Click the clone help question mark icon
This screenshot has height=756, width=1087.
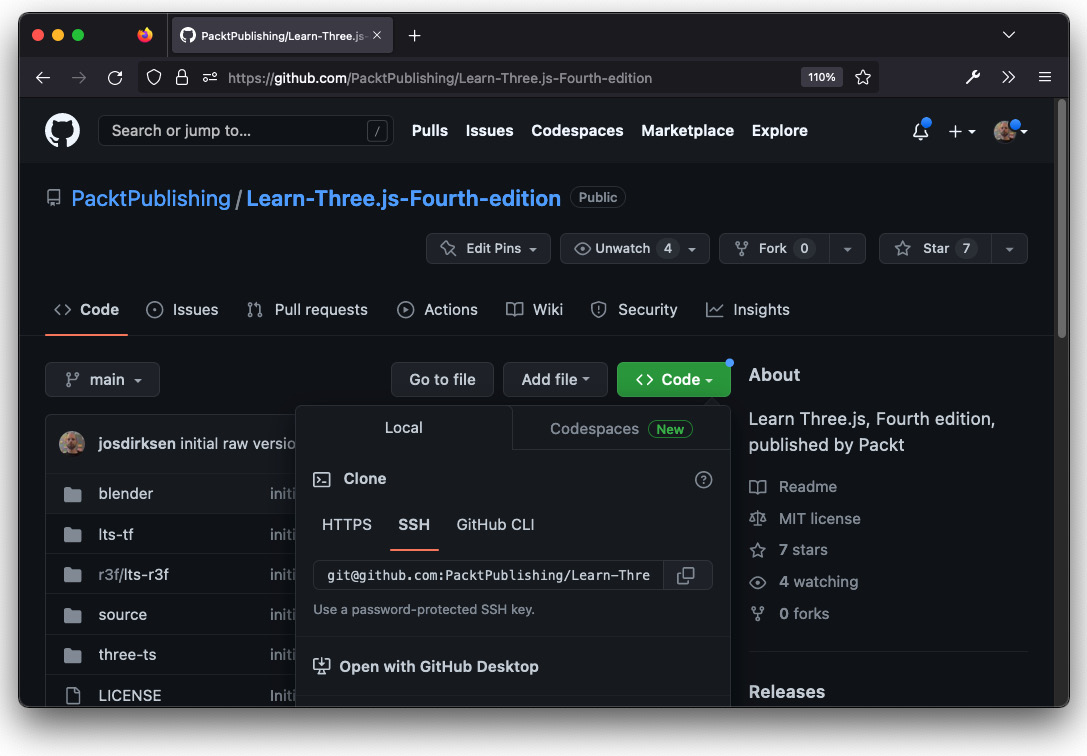(x=703, y=479)
